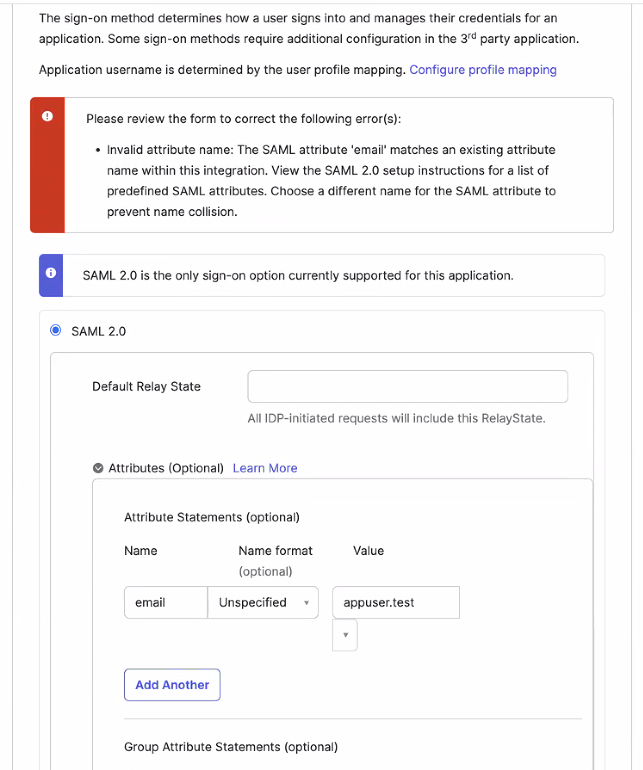
Task: Click the SAML 2.0 only sign-on notice text
Action: click(x=298, y=275)
